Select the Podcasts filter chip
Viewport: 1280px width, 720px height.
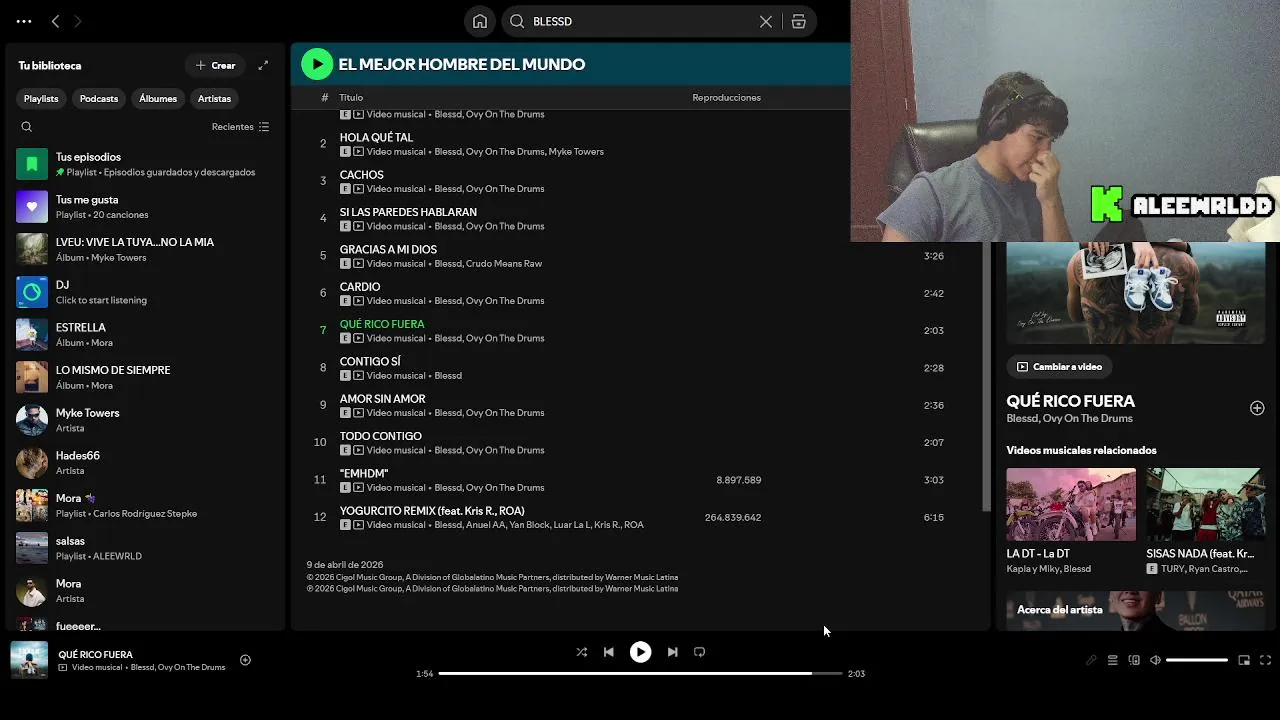(99, 98)
